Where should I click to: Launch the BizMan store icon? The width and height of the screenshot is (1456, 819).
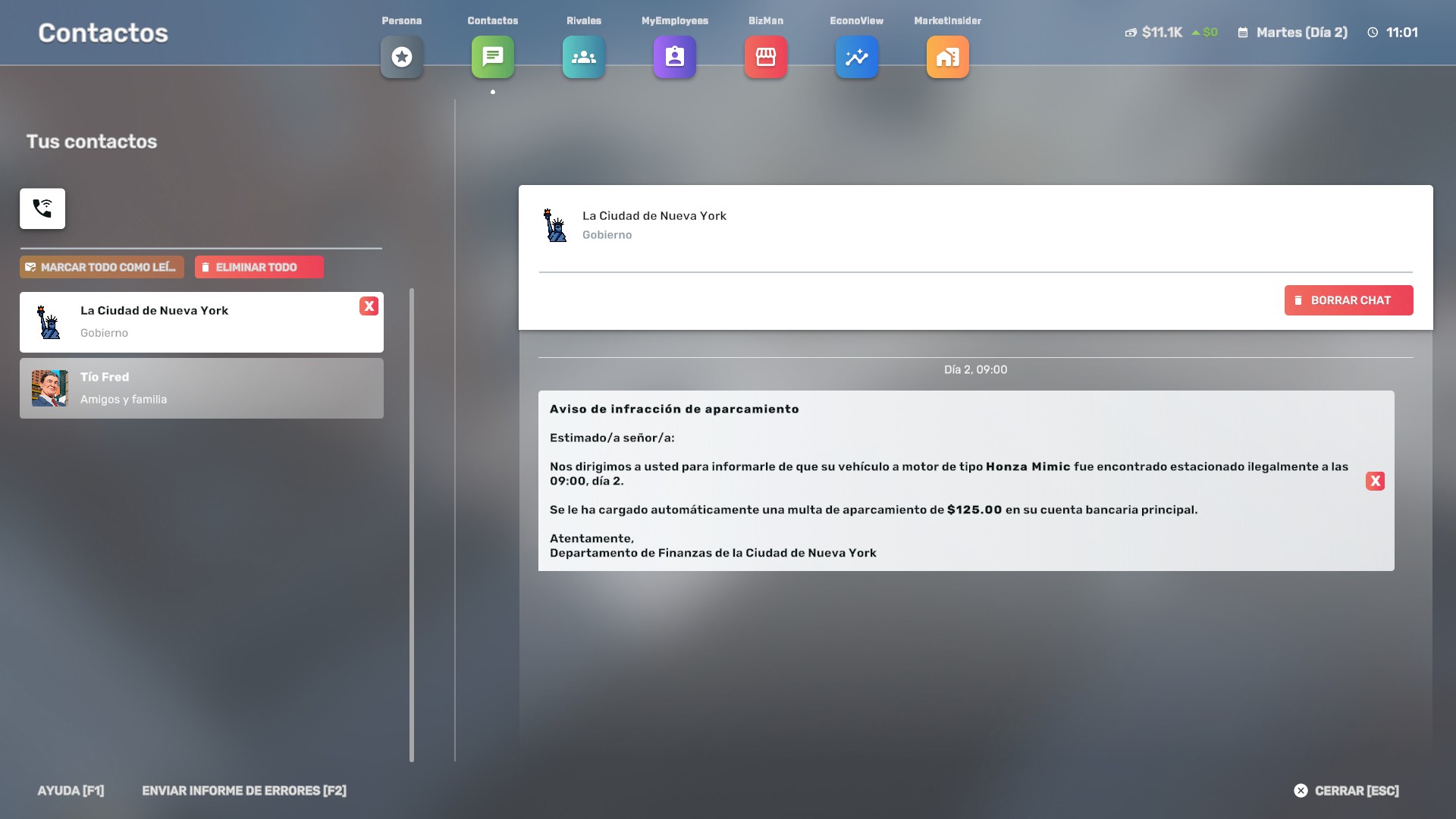(766, 57)
